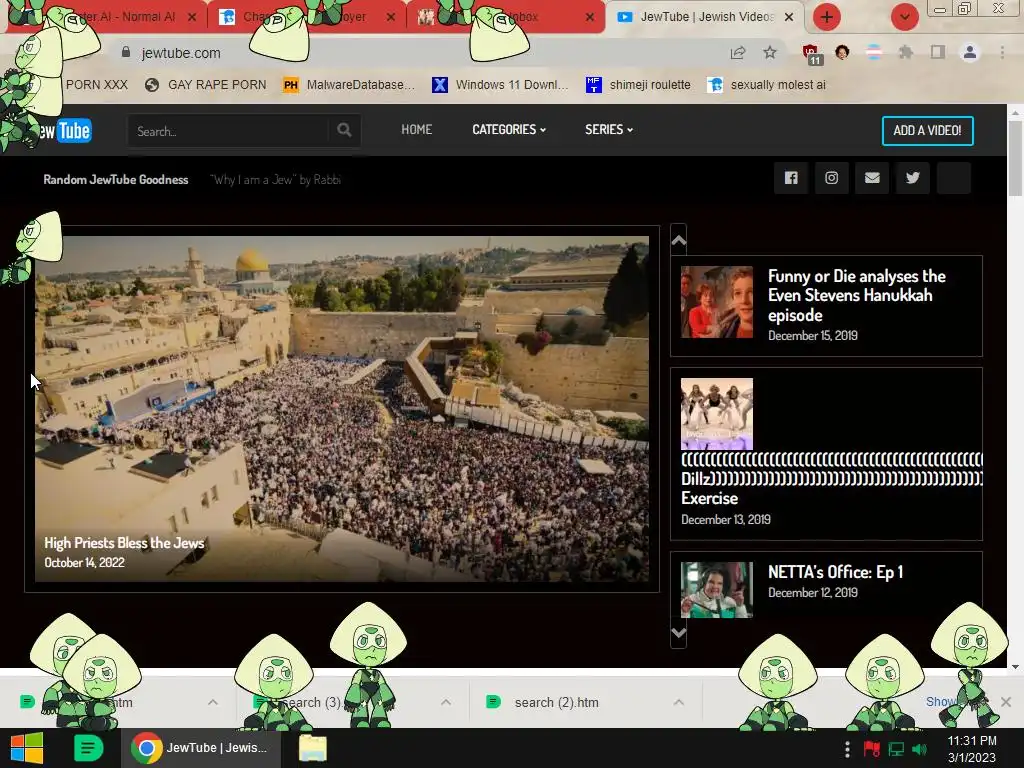Click the JewTube Chrome taskbar button
The width and height of the screenshot is (1024, 768).
tap(201, 748)
